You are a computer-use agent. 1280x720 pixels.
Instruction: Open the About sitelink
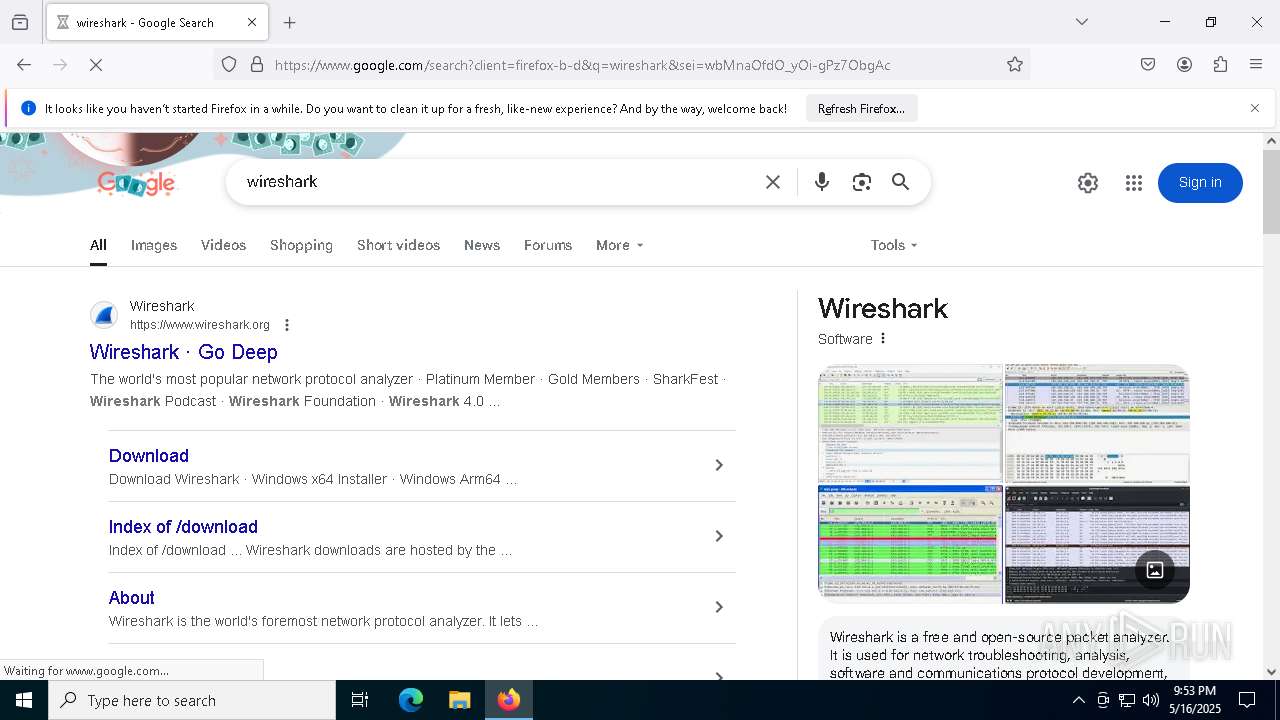click(x=131, y=598)
